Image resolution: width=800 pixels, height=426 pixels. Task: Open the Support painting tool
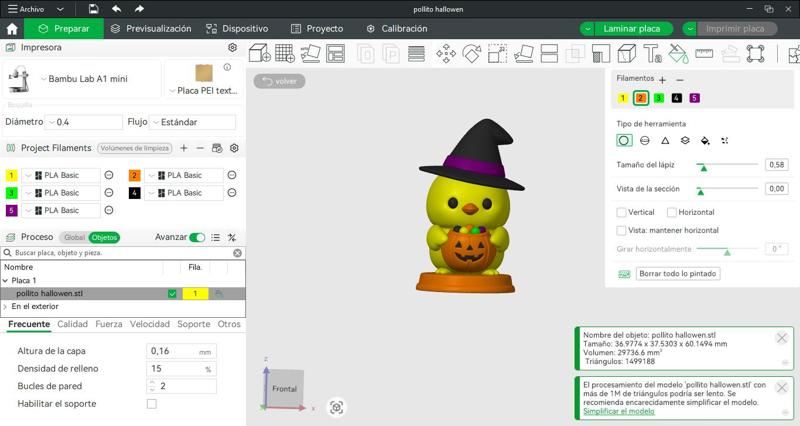tap(601, 53)
